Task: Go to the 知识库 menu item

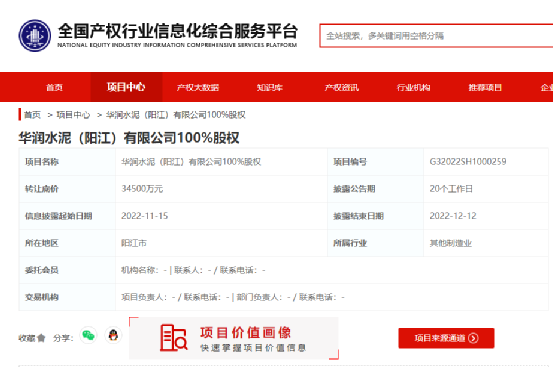Action: pos(269,88)
